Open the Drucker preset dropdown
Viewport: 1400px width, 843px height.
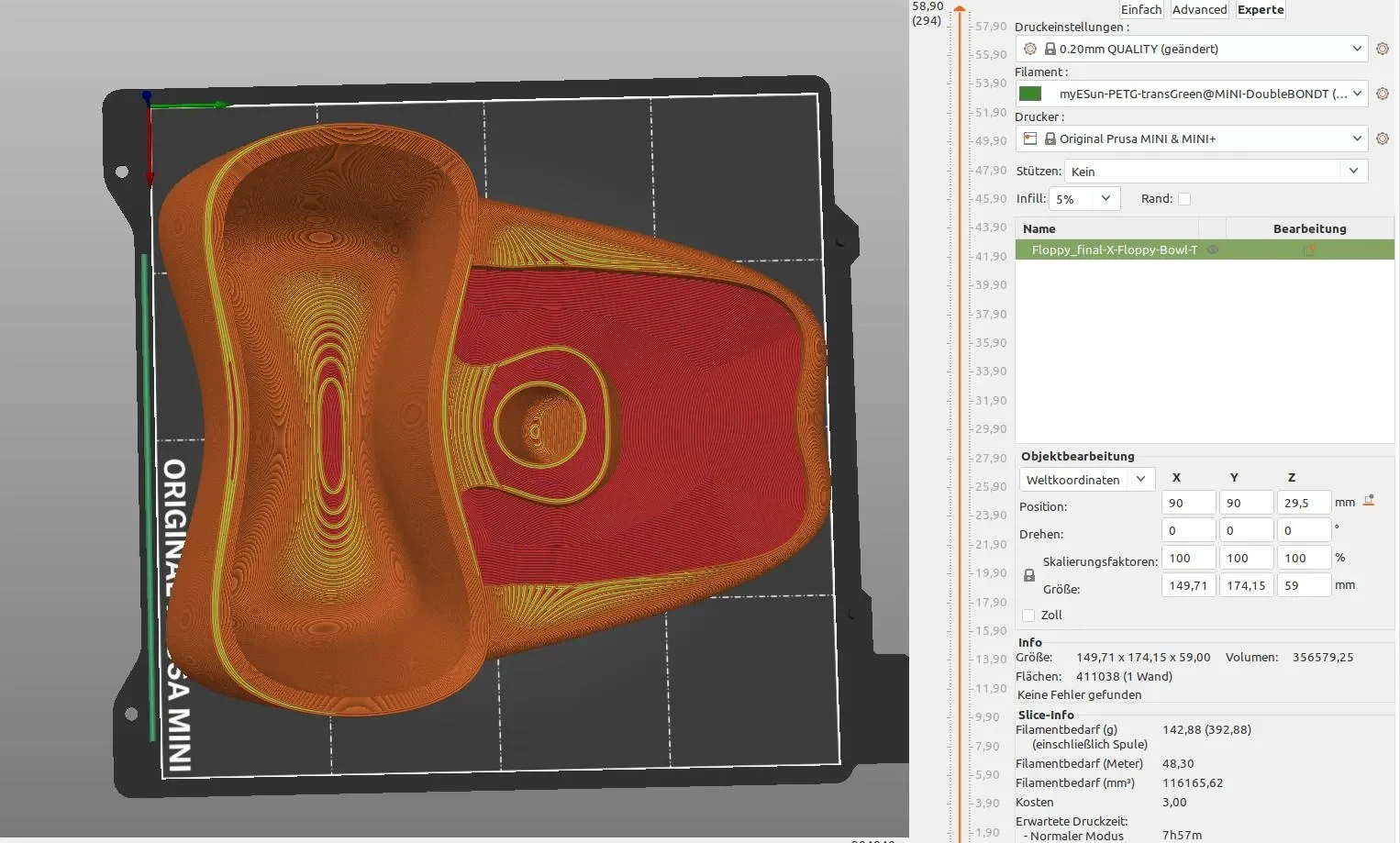pos(1192,139)
